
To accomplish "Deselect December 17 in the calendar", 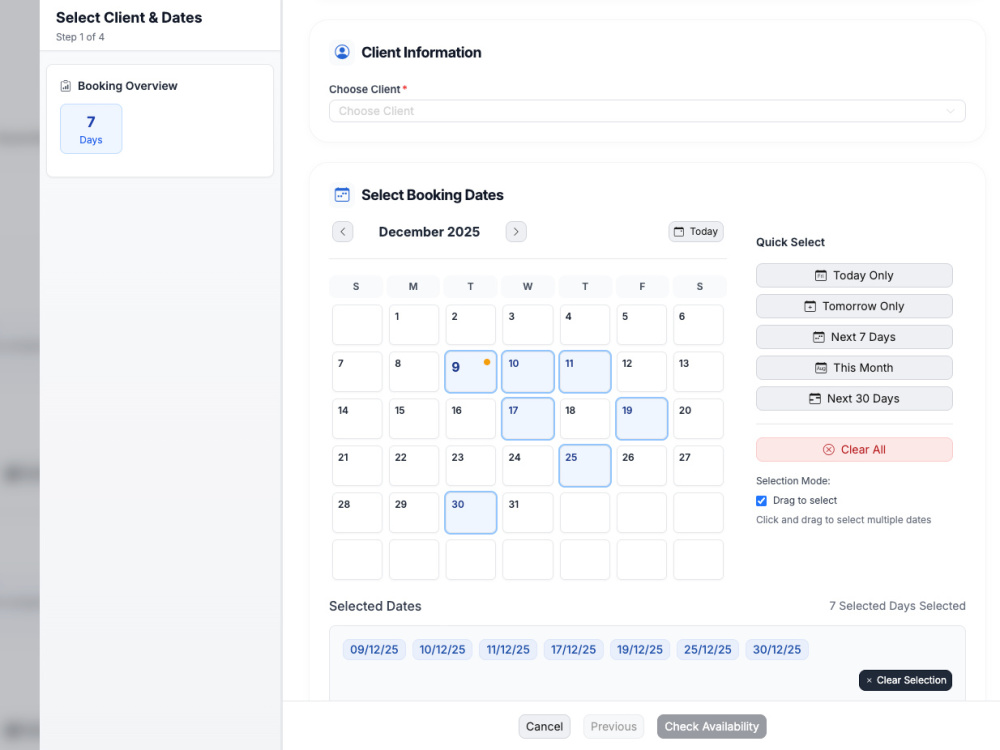I will pos(527,418).
